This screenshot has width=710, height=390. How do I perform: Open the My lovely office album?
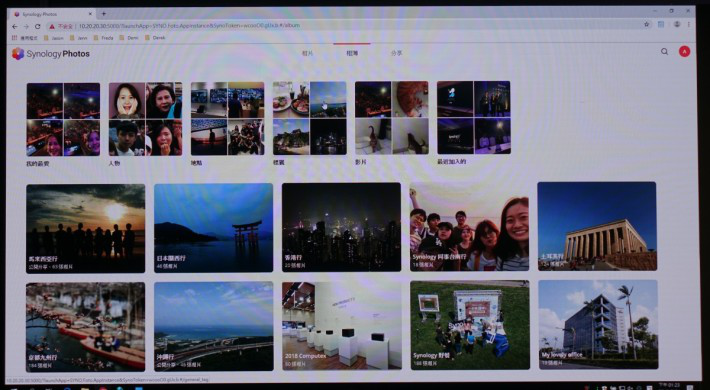[x=598, y=324]
